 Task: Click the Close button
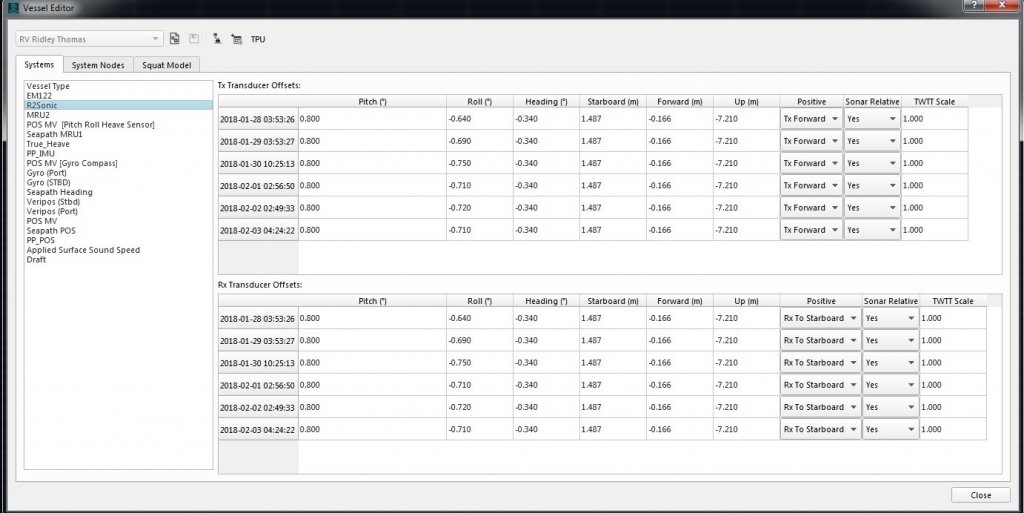[x=980, y=495]
